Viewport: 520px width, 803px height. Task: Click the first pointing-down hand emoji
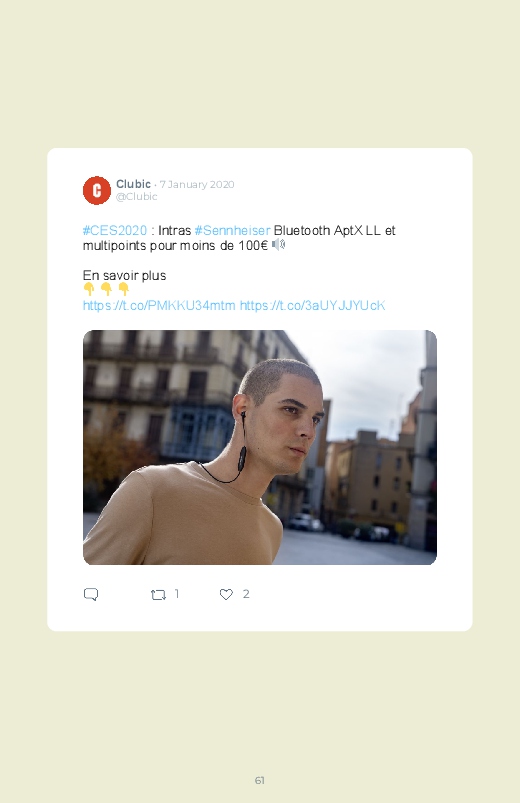89,289
